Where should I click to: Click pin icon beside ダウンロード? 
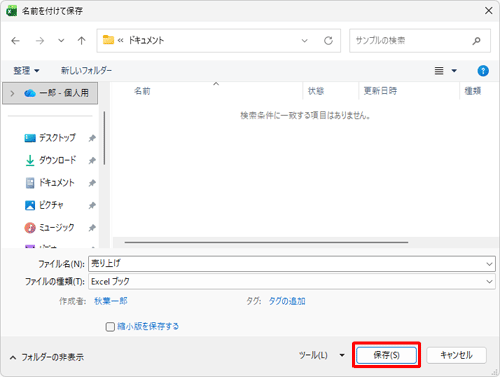tap(92, 161)
